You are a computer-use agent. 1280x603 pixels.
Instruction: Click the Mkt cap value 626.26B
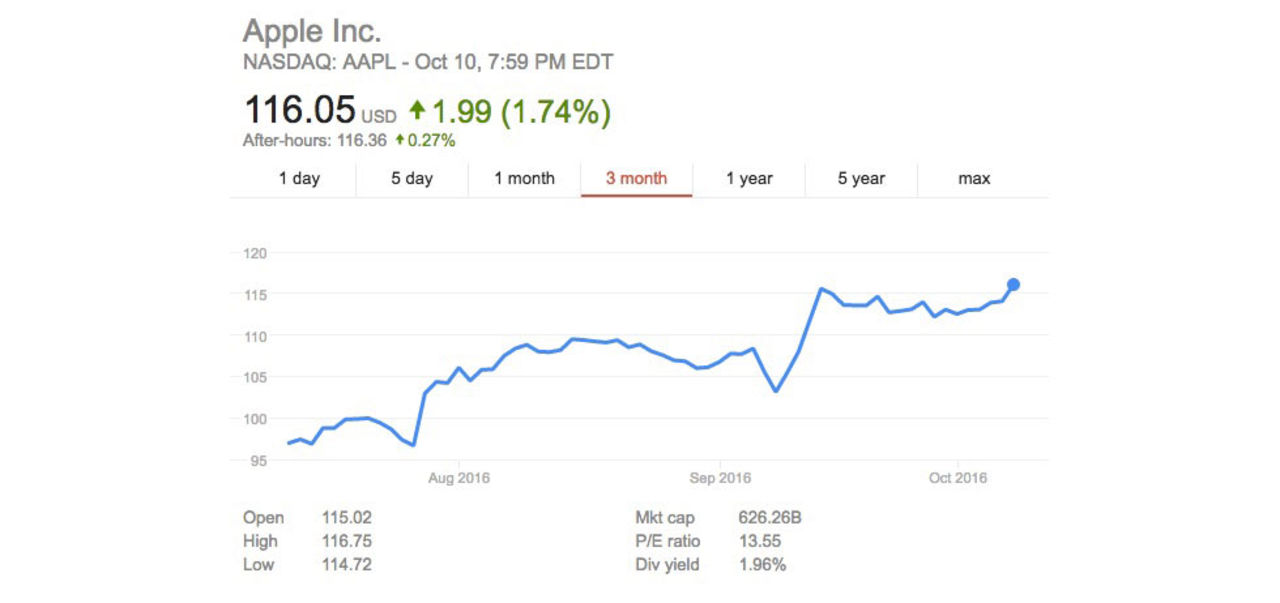tap(769, 518)
